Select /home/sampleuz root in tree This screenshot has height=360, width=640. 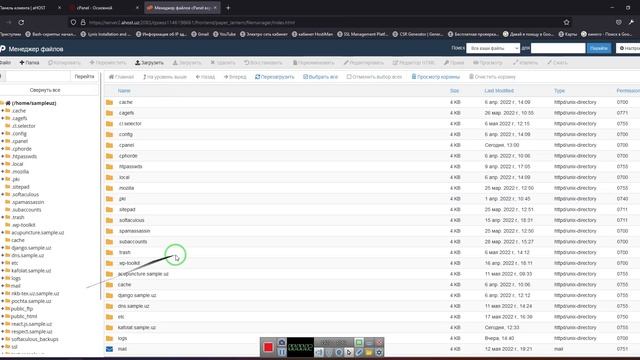click(33, 103)
